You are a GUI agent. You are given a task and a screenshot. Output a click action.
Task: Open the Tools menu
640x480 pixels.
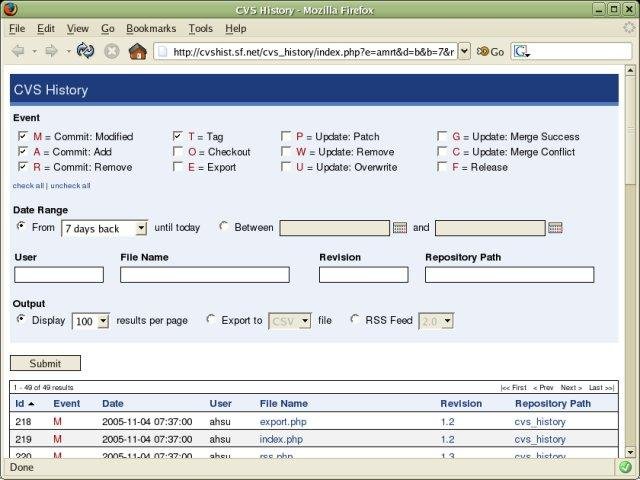click(200, 29)
